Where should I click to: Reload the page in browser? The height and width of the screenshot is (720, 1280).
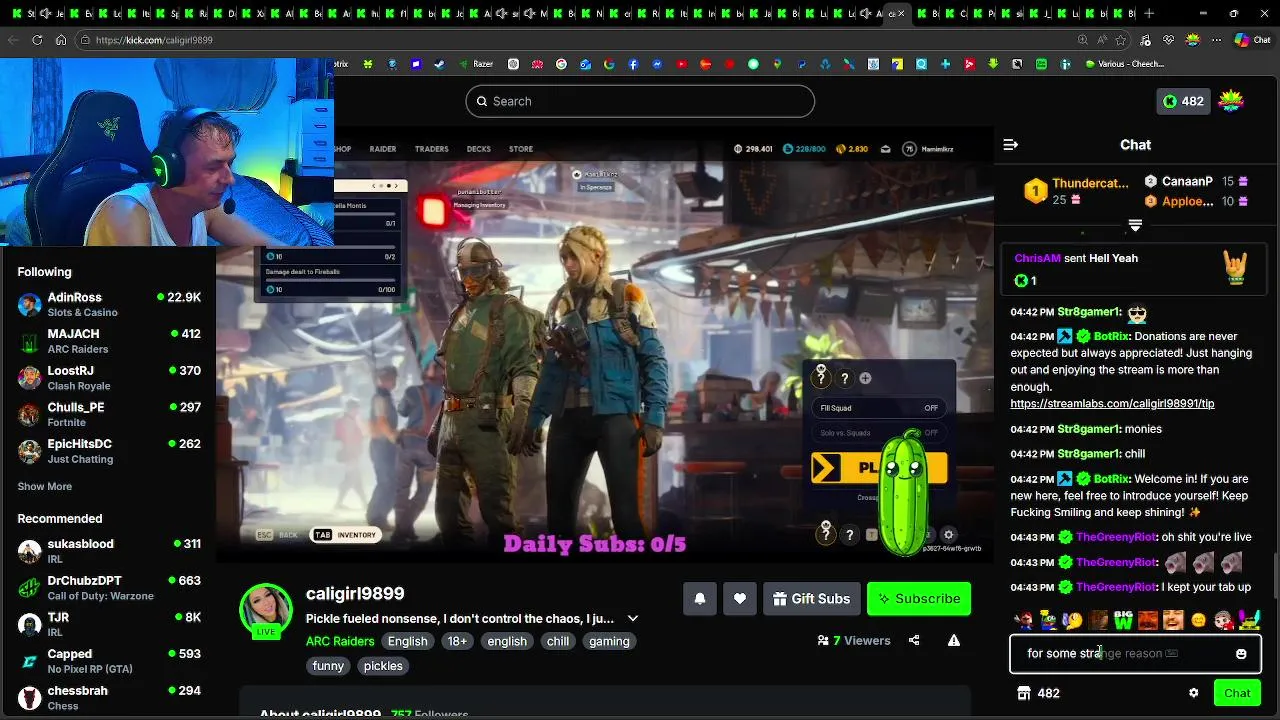[37, 40]
